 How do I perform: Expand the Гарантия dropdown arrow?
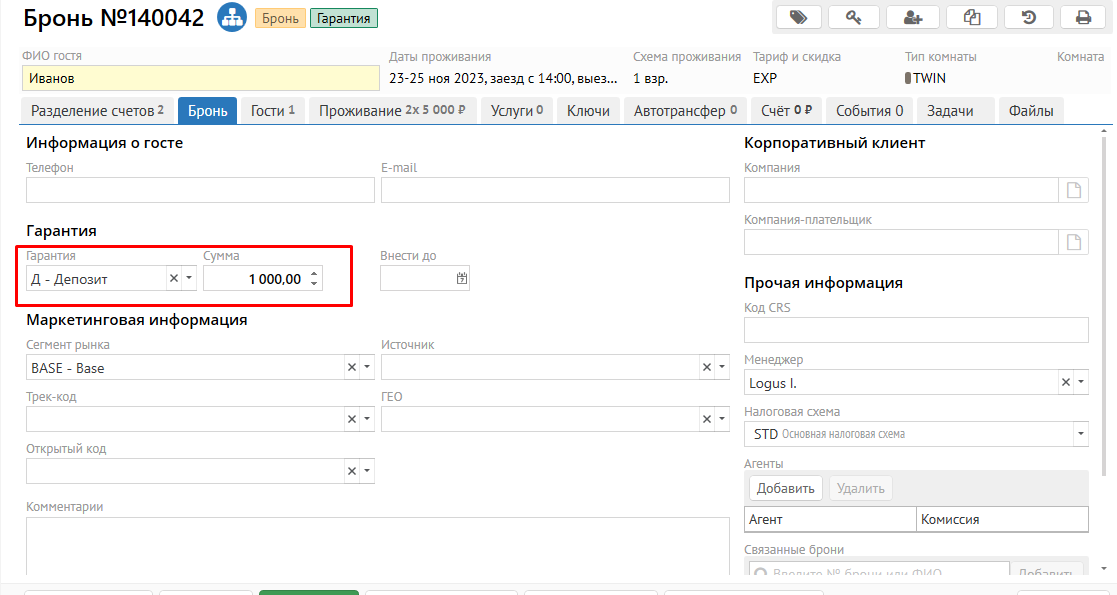coord(189,279)
